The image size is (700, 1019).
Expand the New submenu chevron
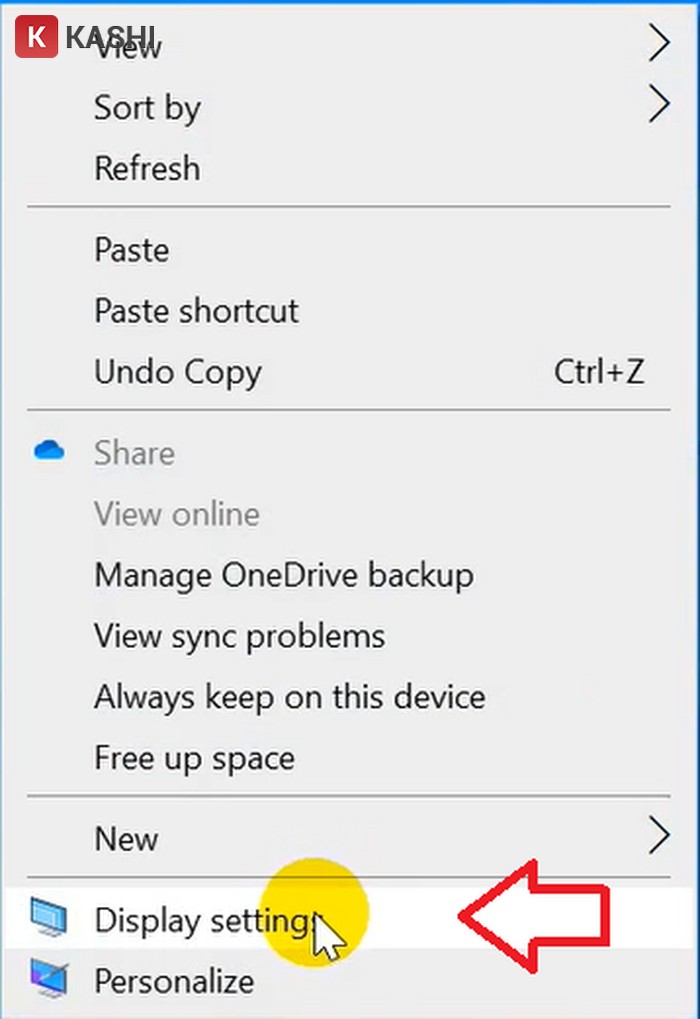click(659, 835)
